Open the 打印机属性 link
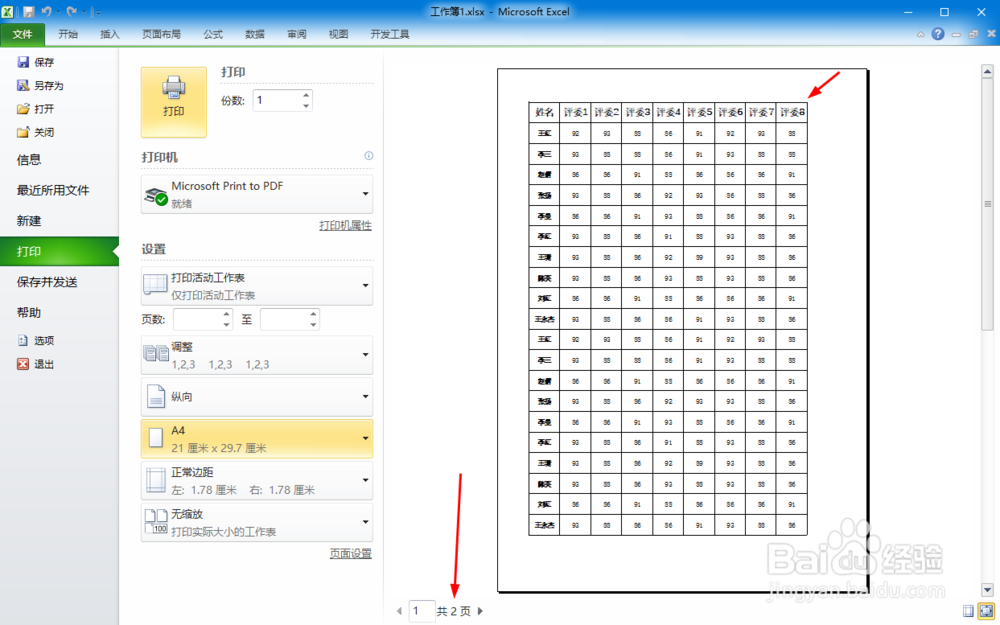Viewport: 1000px width, 625px height. (x=346, y=225)
